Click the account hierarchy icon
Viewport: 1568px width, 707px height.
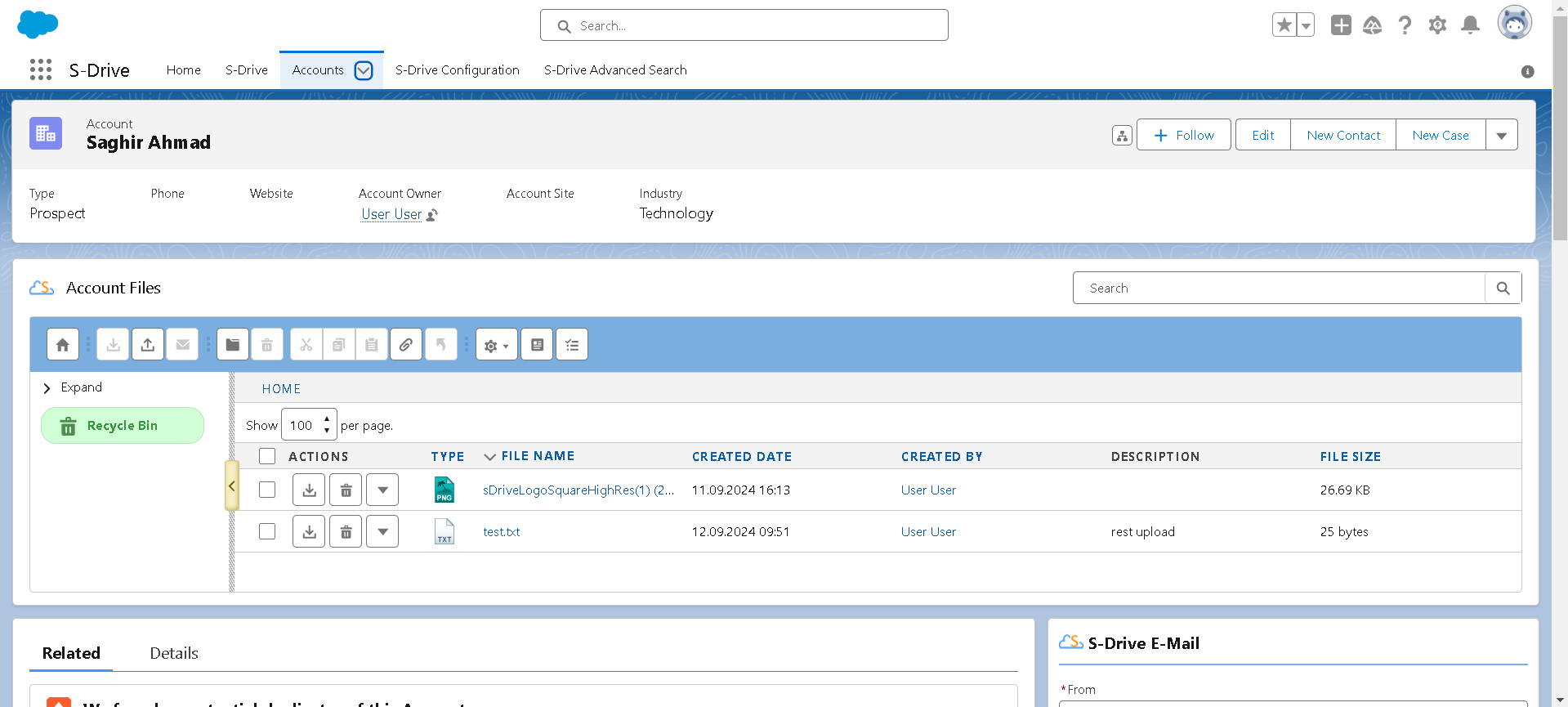pyautogui.click(x=1122, y=136)
